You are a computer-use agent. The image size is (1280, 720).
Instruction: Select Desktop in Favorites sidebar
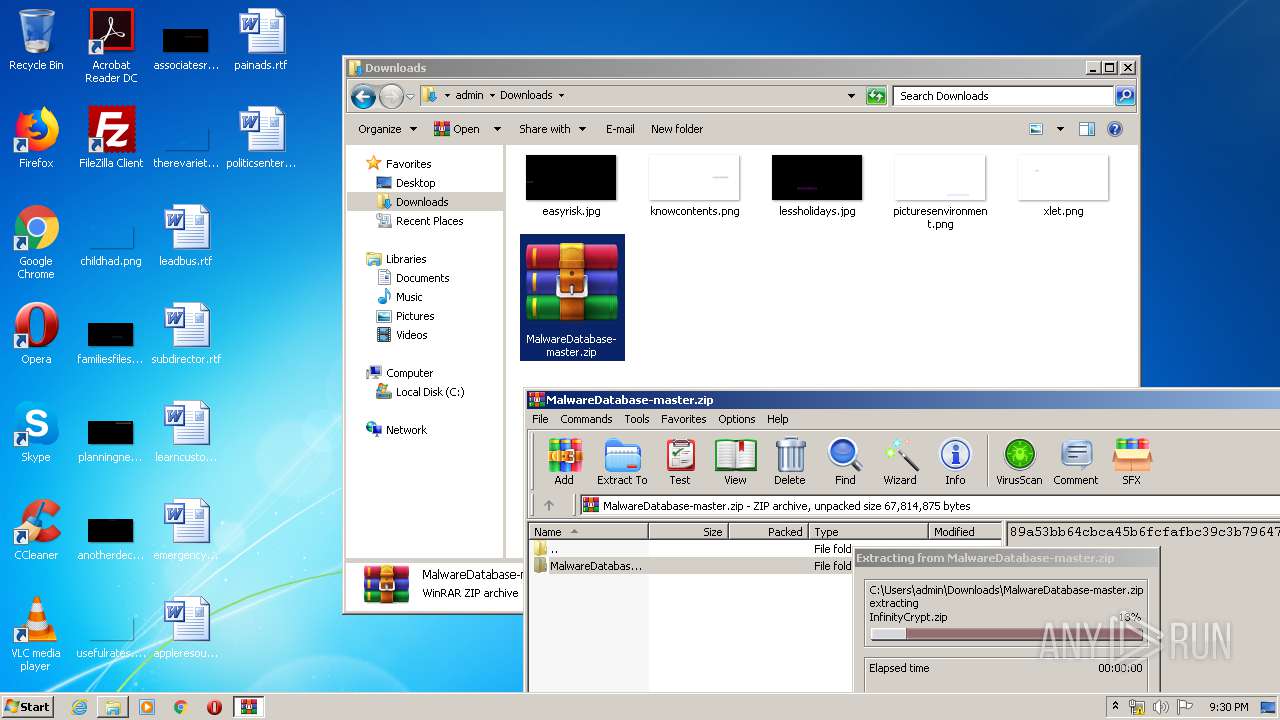click(x=415, y=183)
